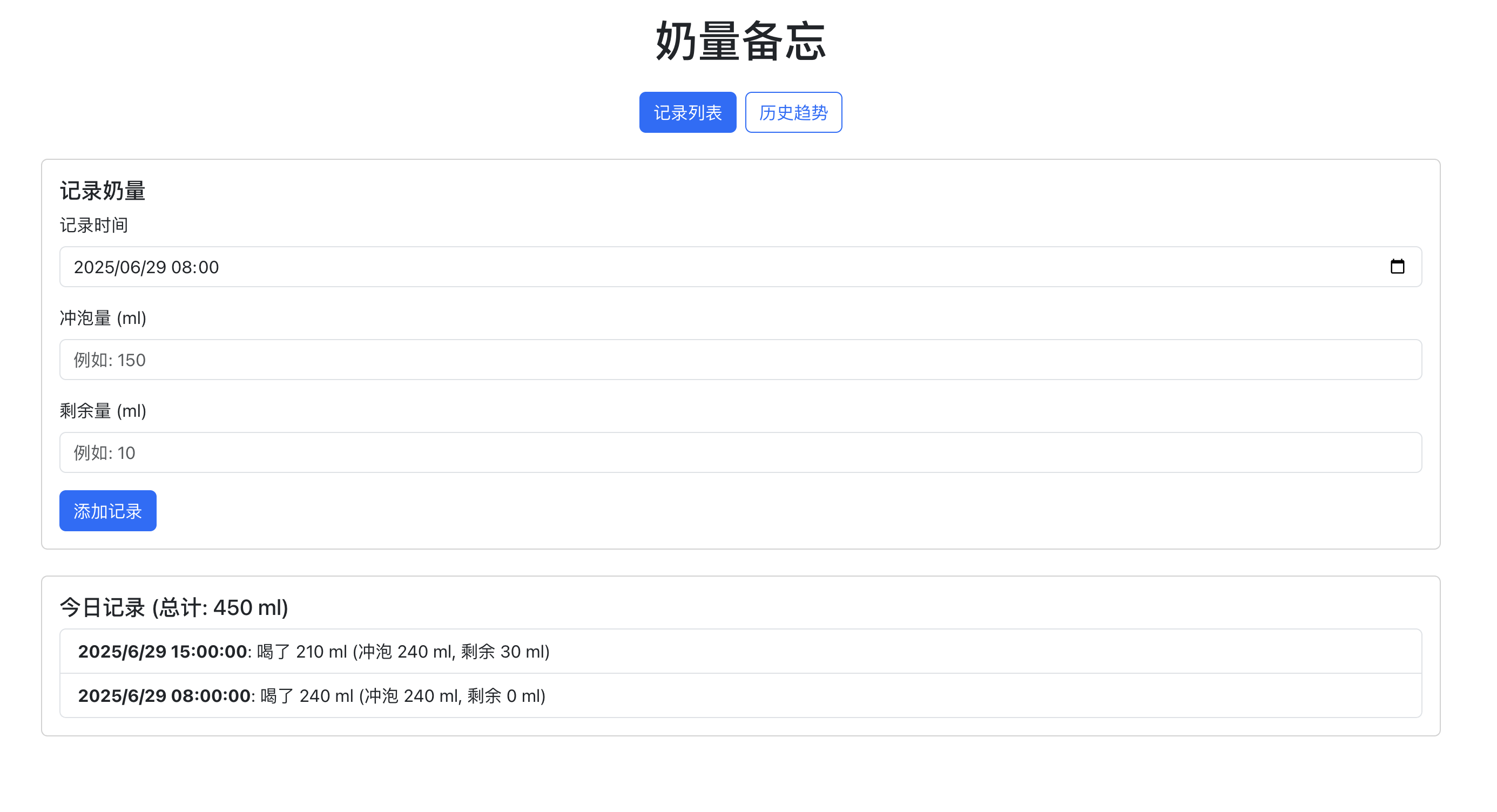Focus the 剩余量 (ml) input field
1497x812 pixels.
point(740,452)
